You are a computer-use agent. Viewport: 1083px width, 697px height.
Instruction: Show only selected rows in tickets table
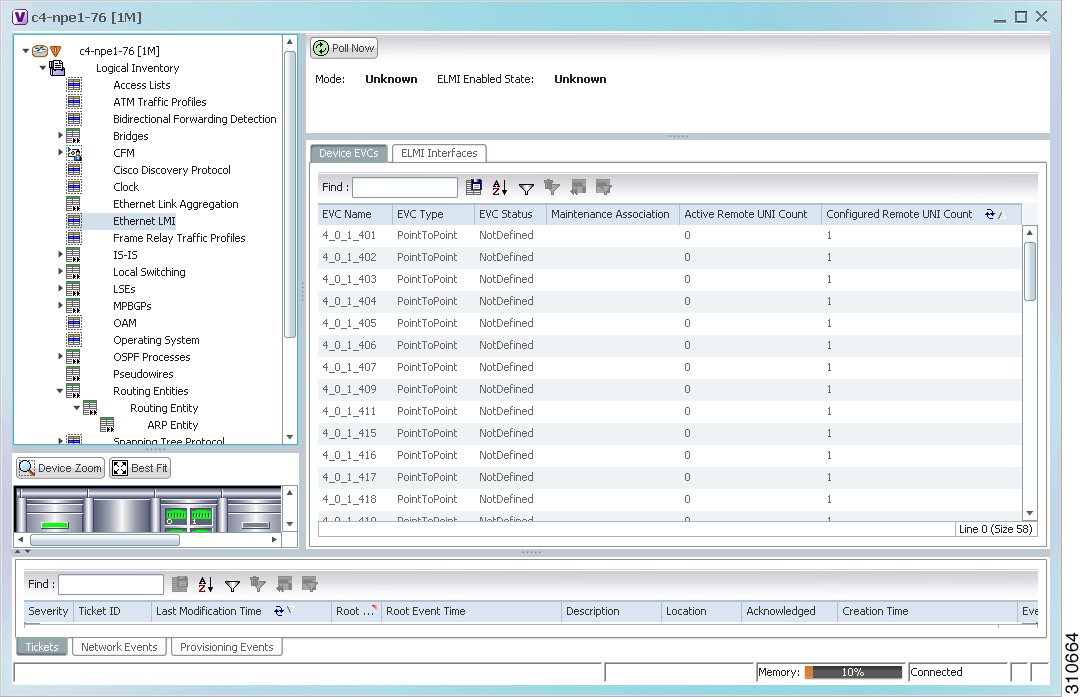tap(309, 584)
